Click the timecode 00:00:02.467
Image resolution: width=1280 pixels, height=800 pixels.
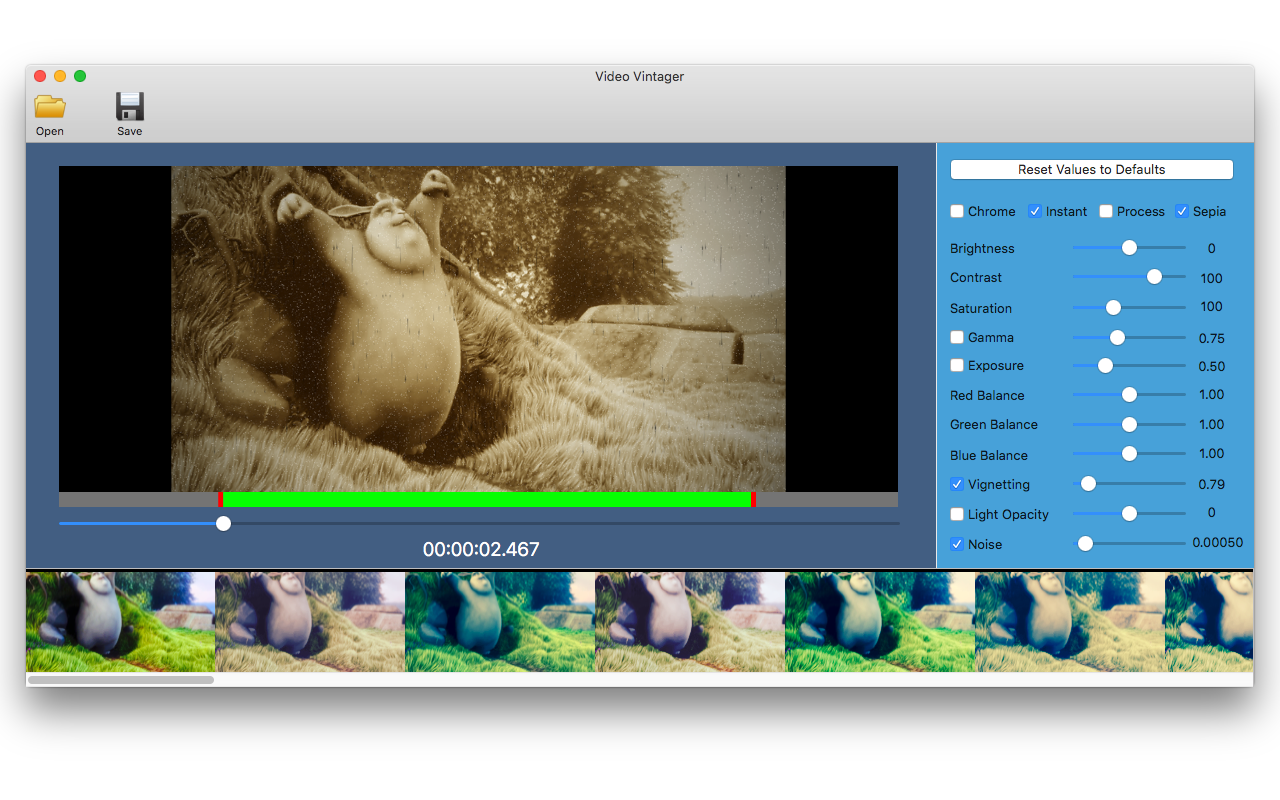tap(481, 549)
